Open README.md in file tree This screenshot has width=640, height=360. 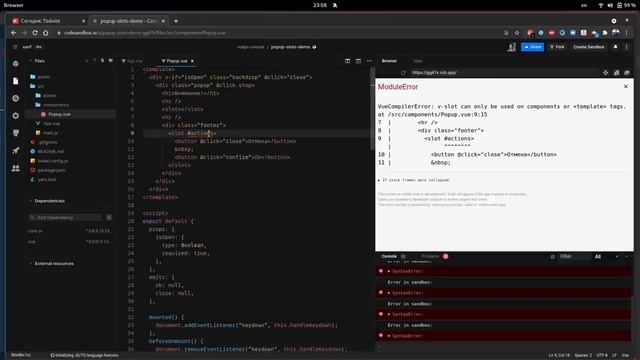51,151
